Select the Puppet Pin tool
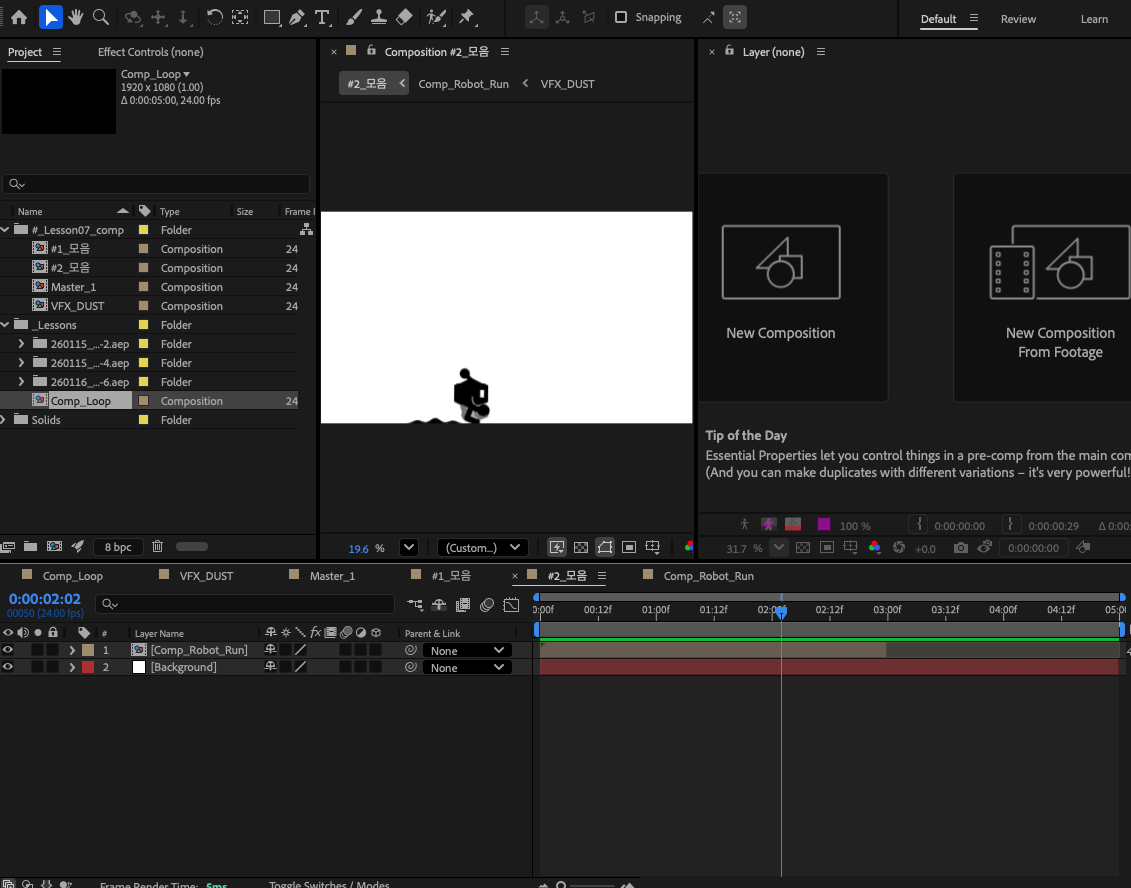1131x888 pixels. click(467, 17)
